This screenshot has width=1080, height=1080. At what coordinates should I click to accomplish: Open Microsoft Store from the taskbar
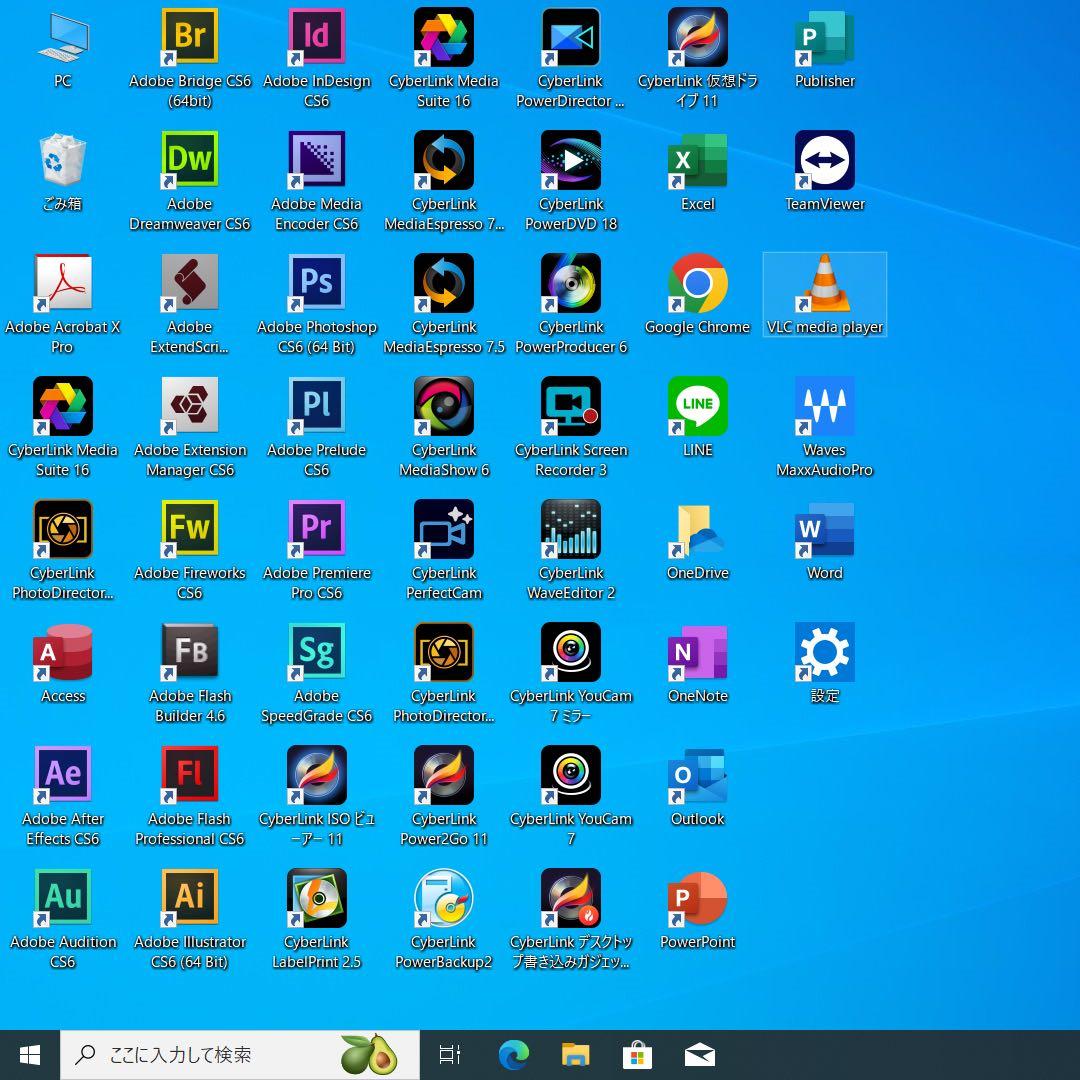click(x=637, y=1055)
